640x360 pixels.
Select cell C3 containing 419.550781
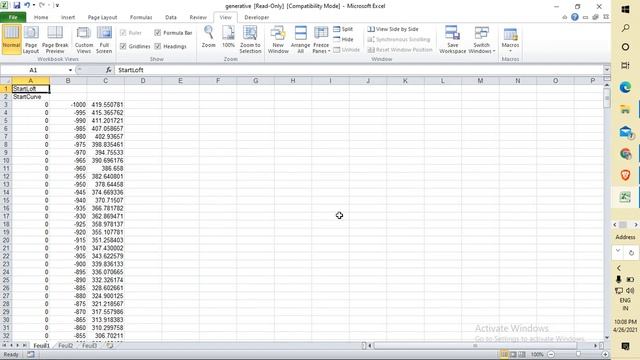[x=106, y=104]
